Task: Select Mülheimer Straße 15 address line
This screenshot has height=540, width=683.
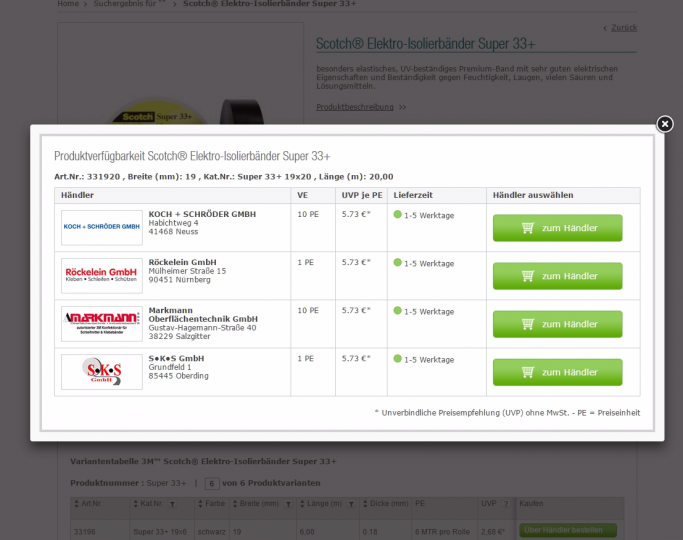Action: [187, 271]
